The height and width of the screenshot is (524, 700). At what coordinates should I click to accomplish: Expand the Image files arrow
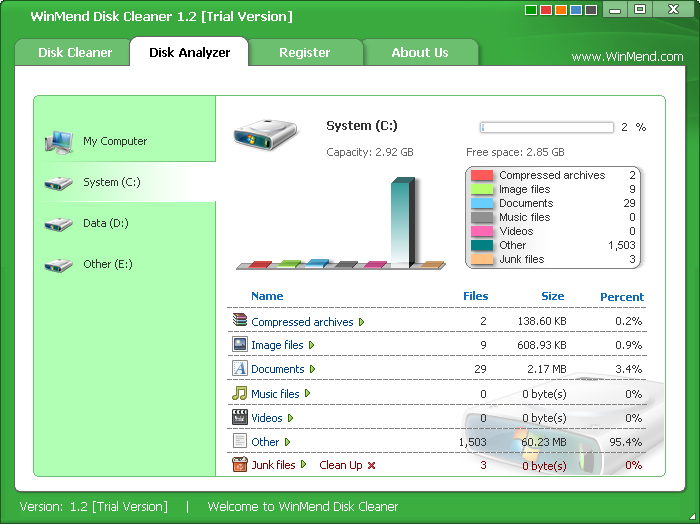[312, 345]
